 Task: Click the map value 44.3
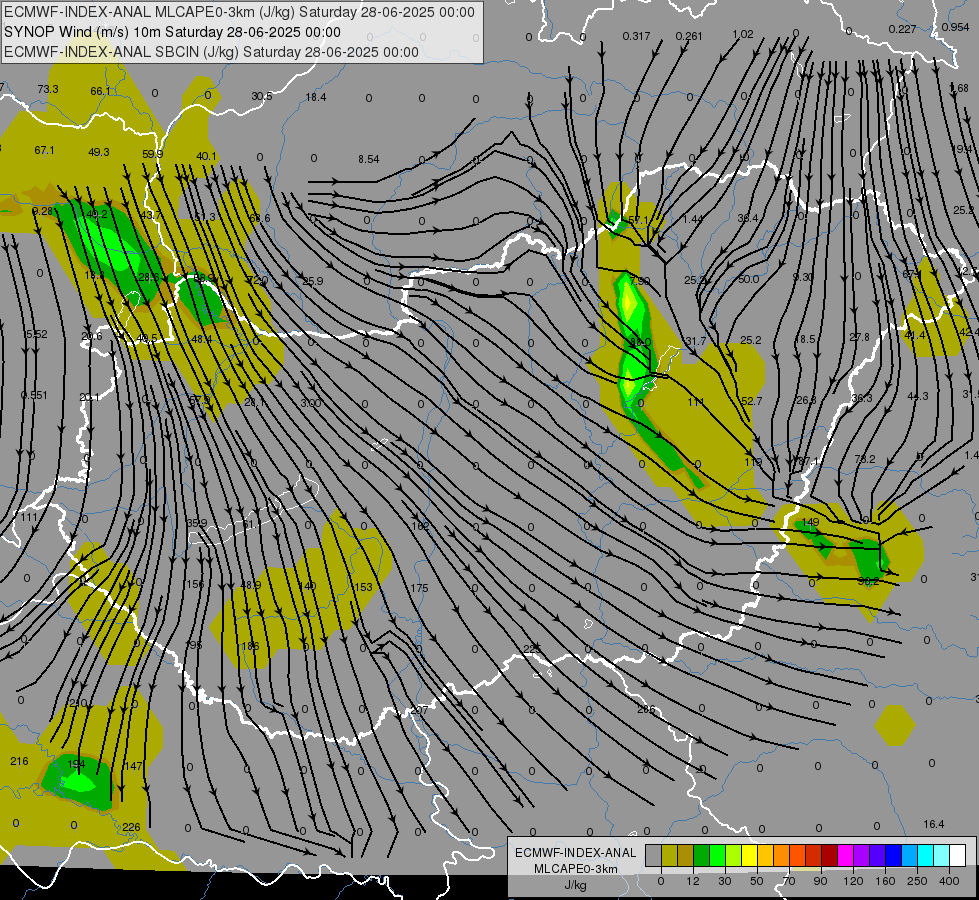point(917,396)
